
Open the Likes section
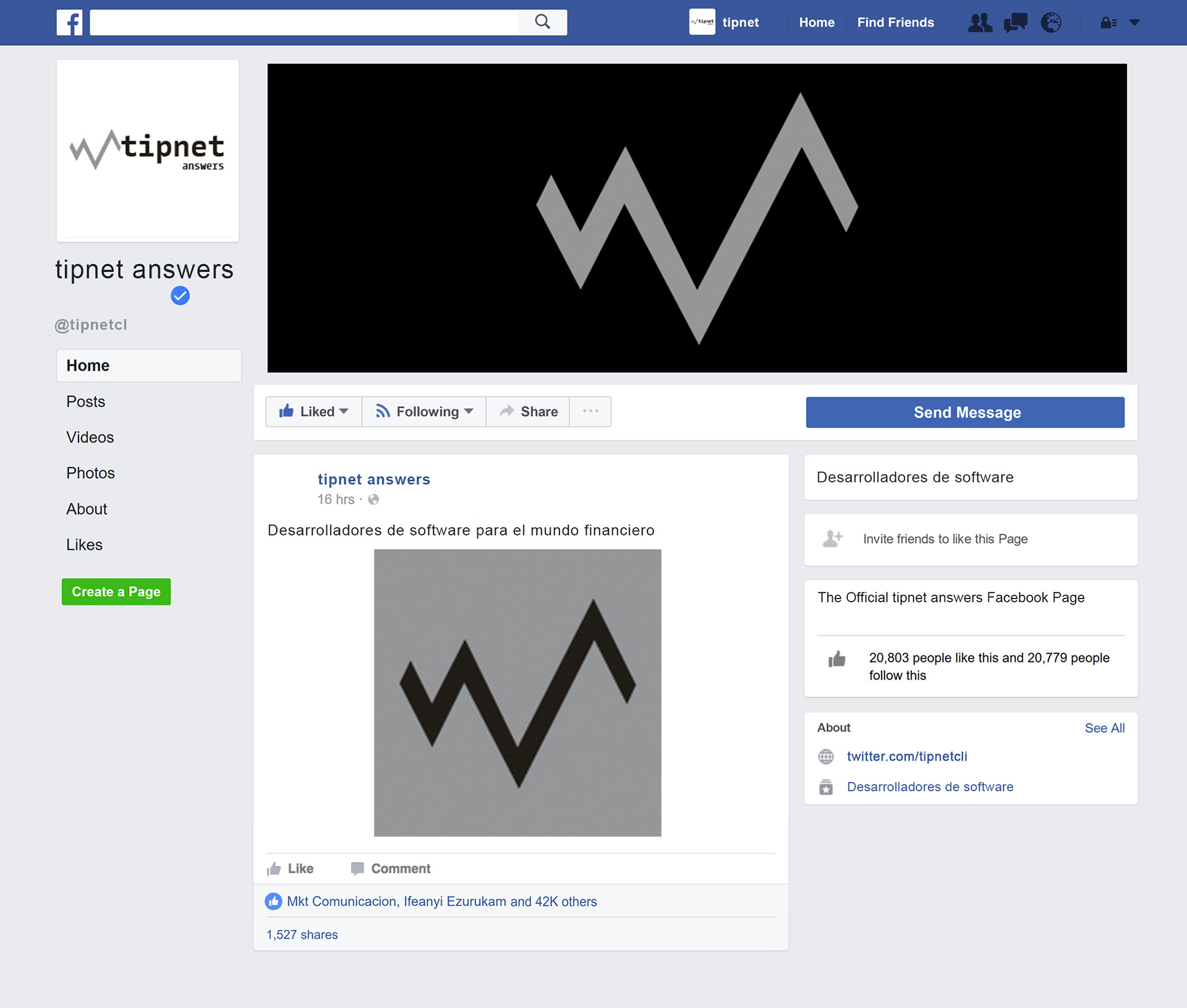(85, 545)
